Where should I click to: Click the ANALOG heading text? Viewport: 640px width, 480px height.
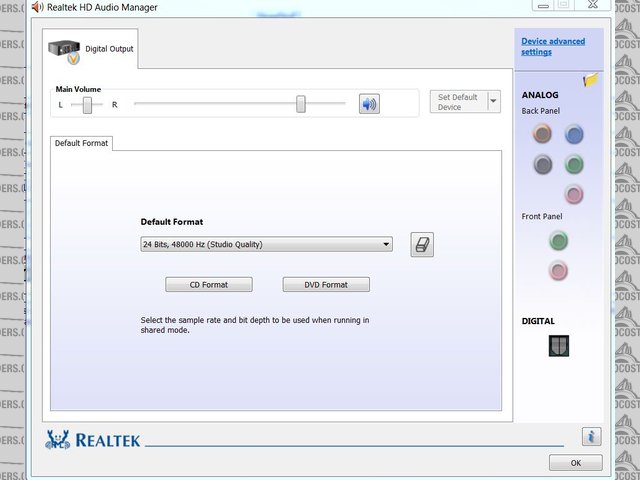540,95
